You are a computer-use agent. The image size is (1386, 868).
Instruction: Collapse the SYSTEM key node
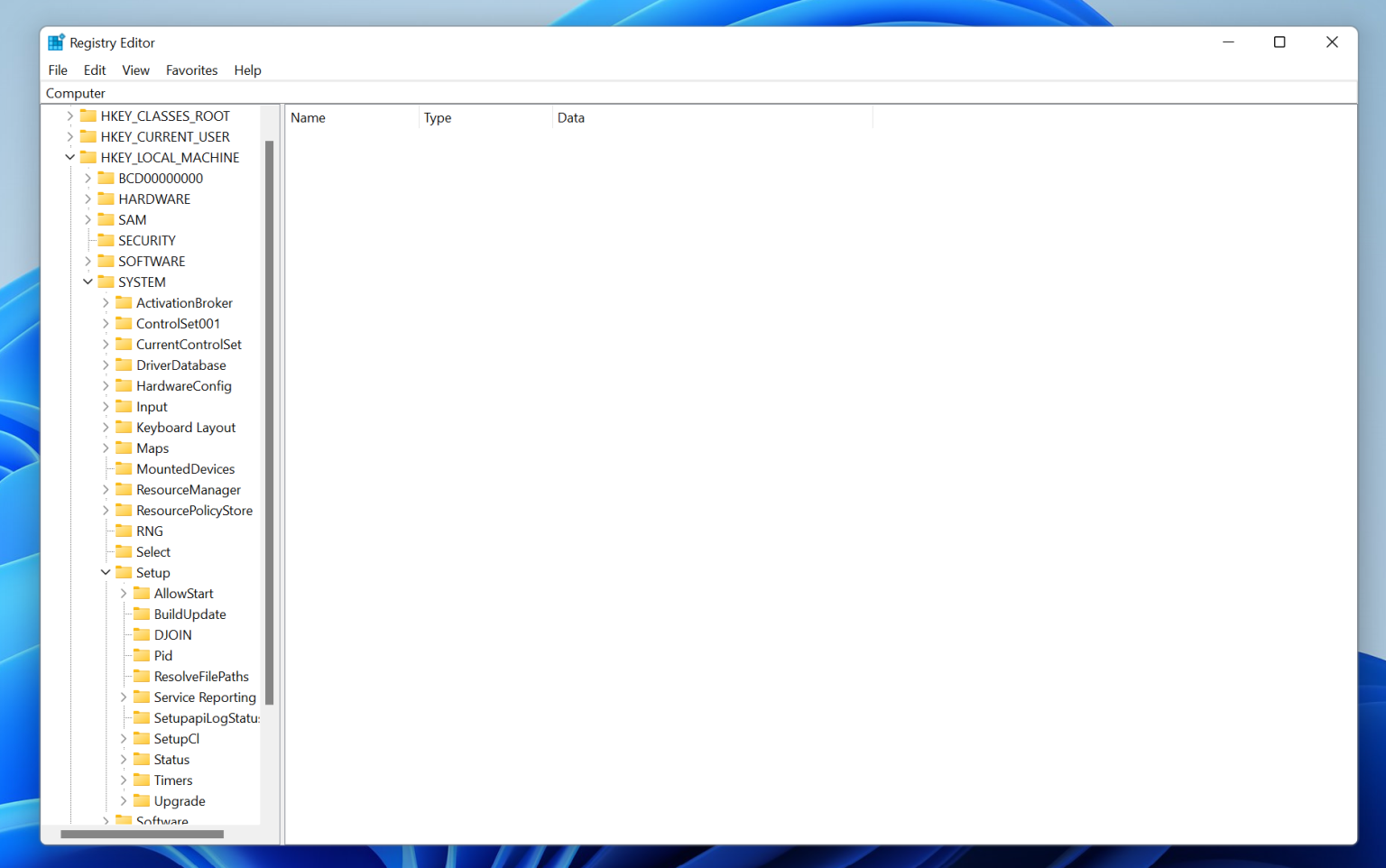(88, 282)
